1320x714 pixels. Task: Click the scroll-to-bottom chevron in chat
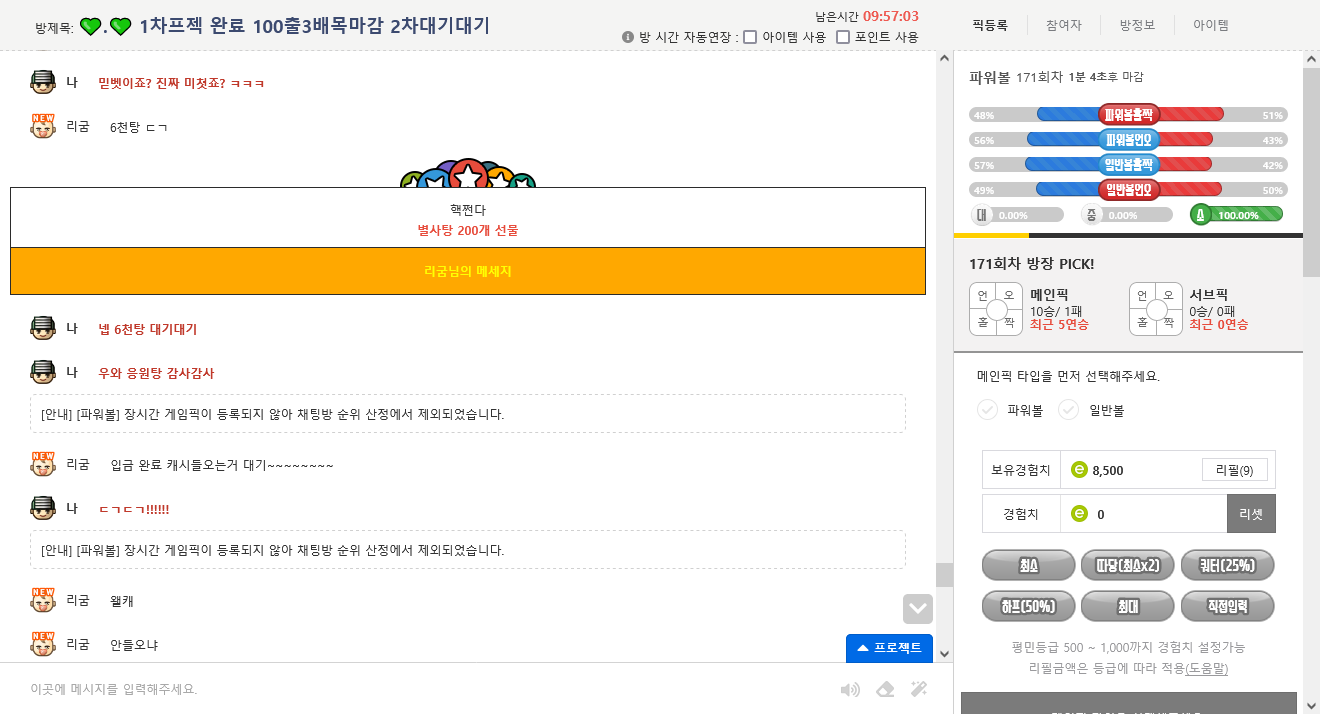point(917,609)
